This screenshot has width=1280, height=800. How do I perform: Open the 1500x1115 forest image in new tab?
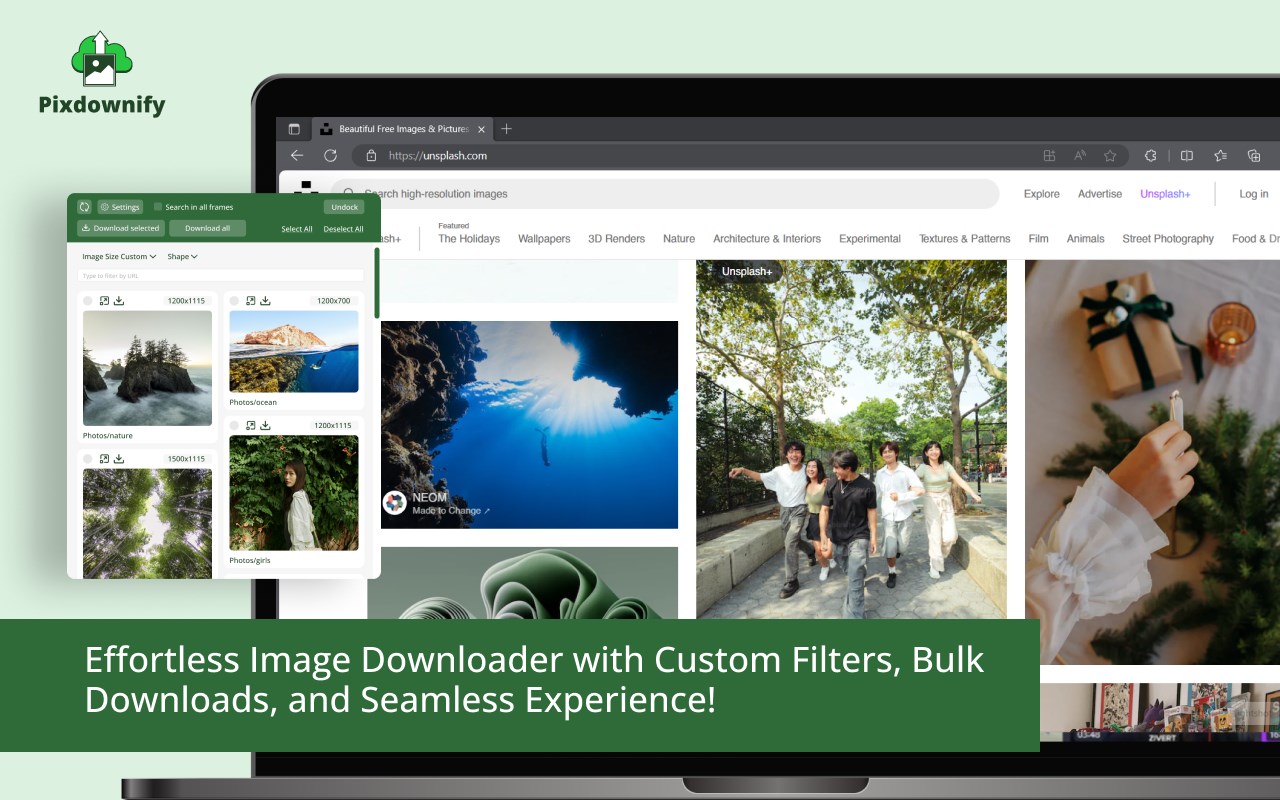coord(104,458)
